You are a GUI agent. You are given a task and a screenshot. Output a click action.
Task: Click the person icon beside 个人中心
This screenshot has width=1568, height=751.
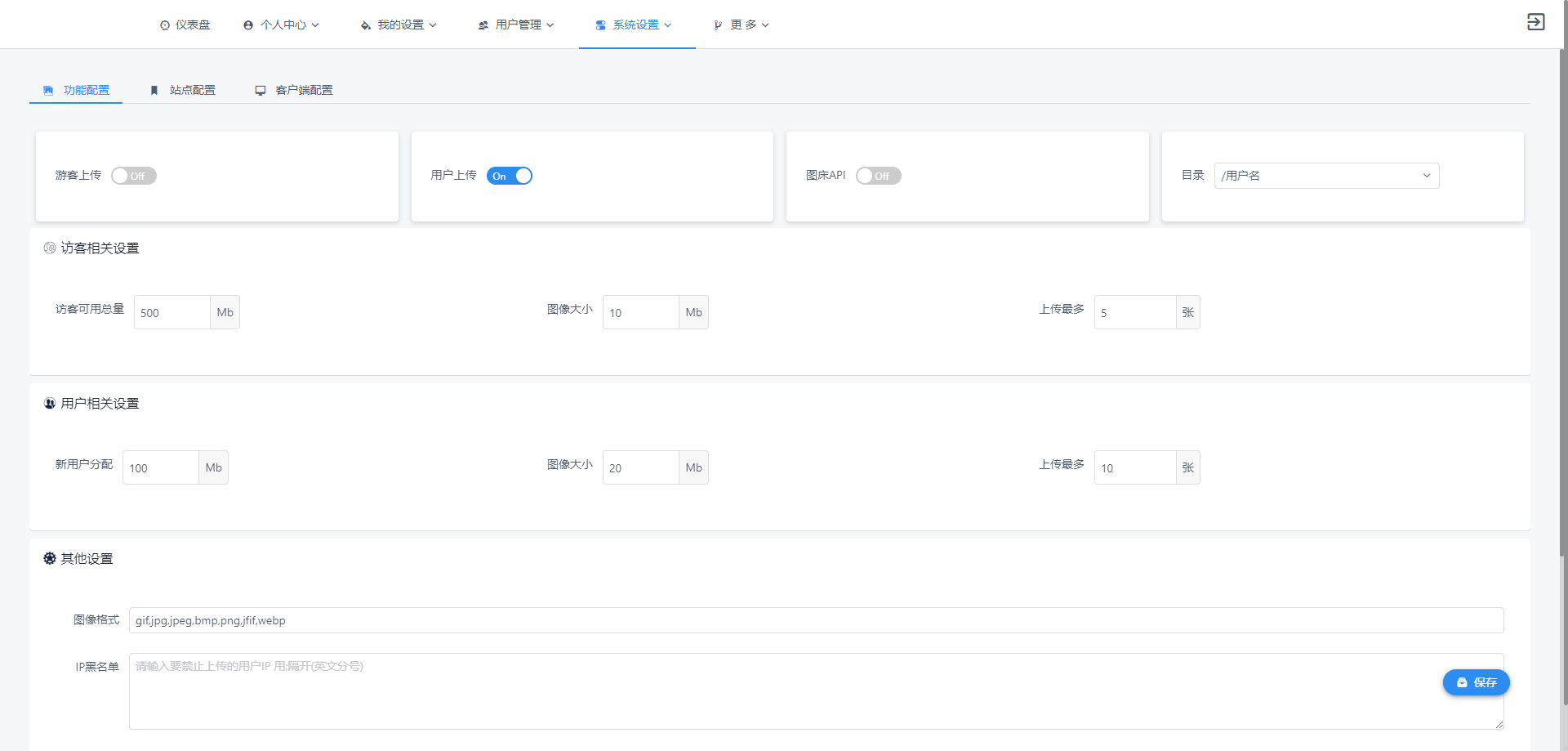tap(248, 25)
